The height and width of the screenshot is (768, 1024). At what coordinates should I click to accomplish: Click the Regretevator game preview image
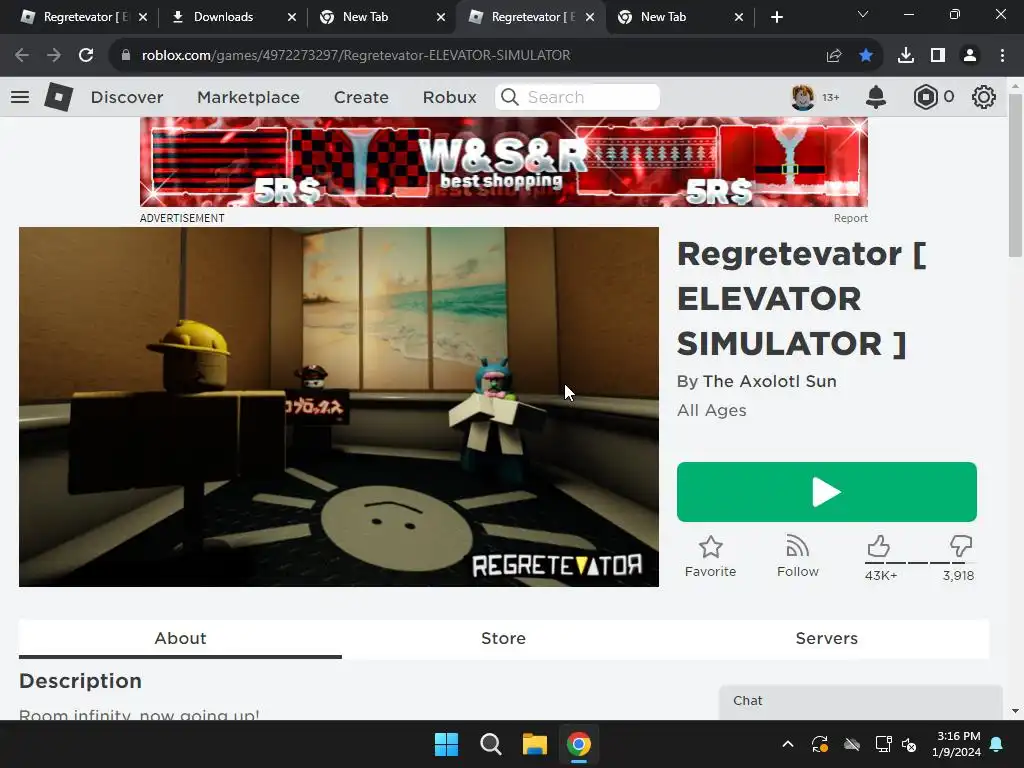pos(339,407)
